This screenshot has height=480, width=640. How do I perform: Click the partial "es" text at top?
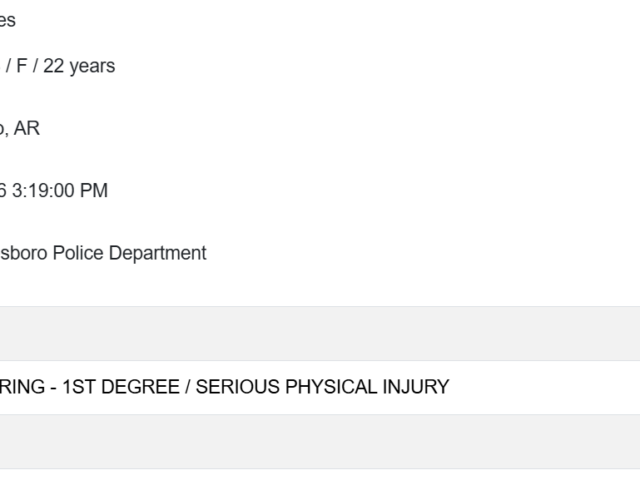coord(8,20)
